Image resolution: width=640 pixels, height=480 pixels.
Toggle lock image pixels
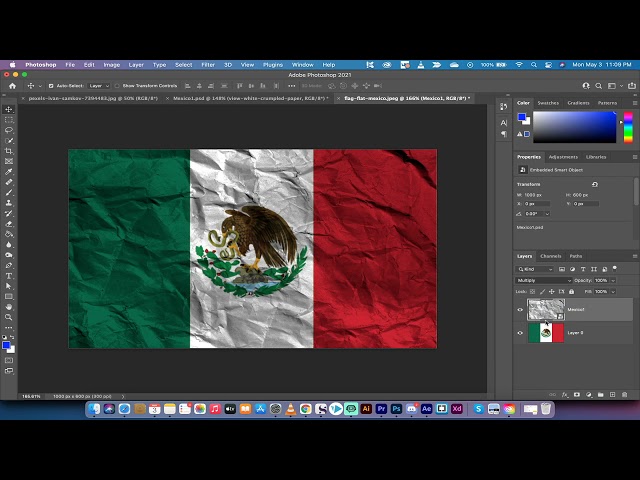pyautogui.click(x=542, y=291)
